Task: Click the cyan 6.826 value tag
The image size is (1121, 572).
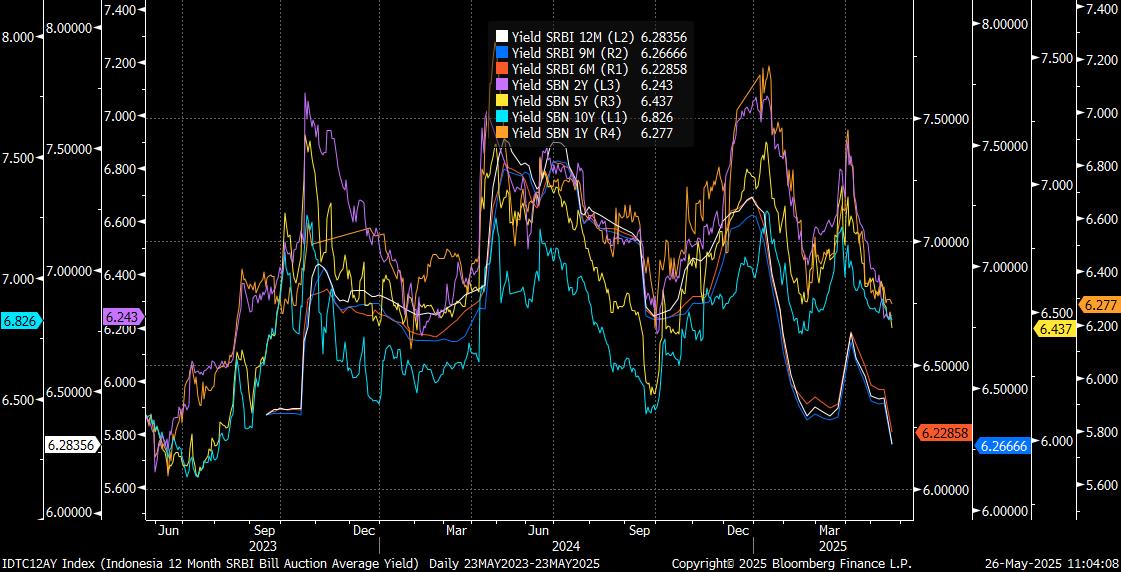Action: point(20,321)
